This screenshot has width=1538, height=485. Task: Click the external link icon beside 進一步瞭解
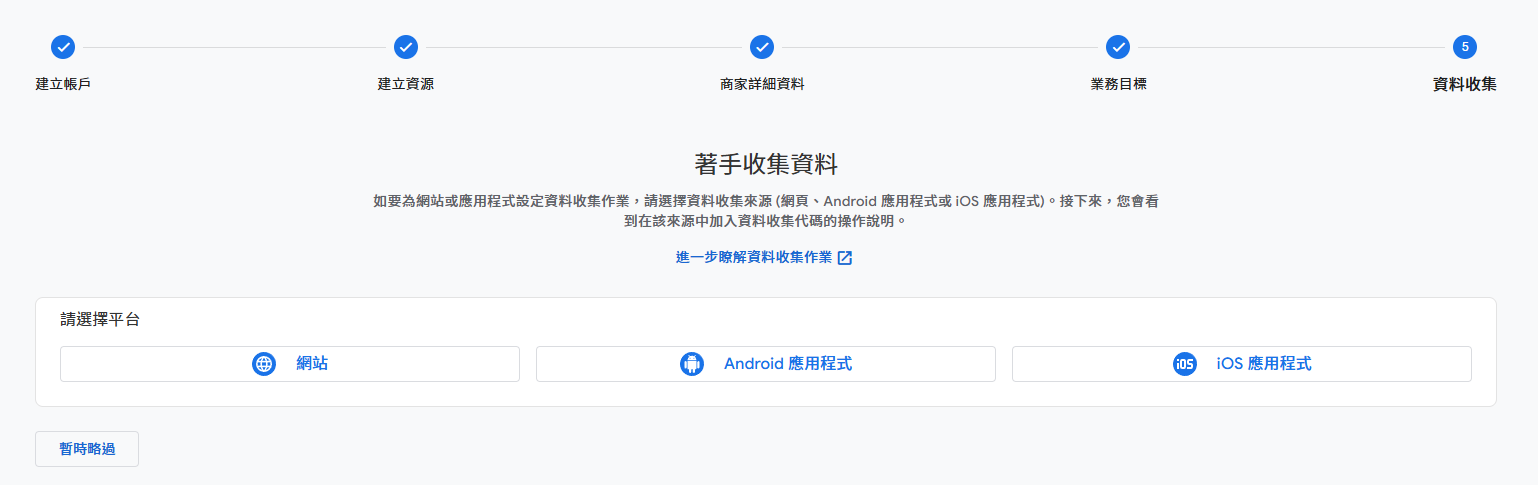845,258
